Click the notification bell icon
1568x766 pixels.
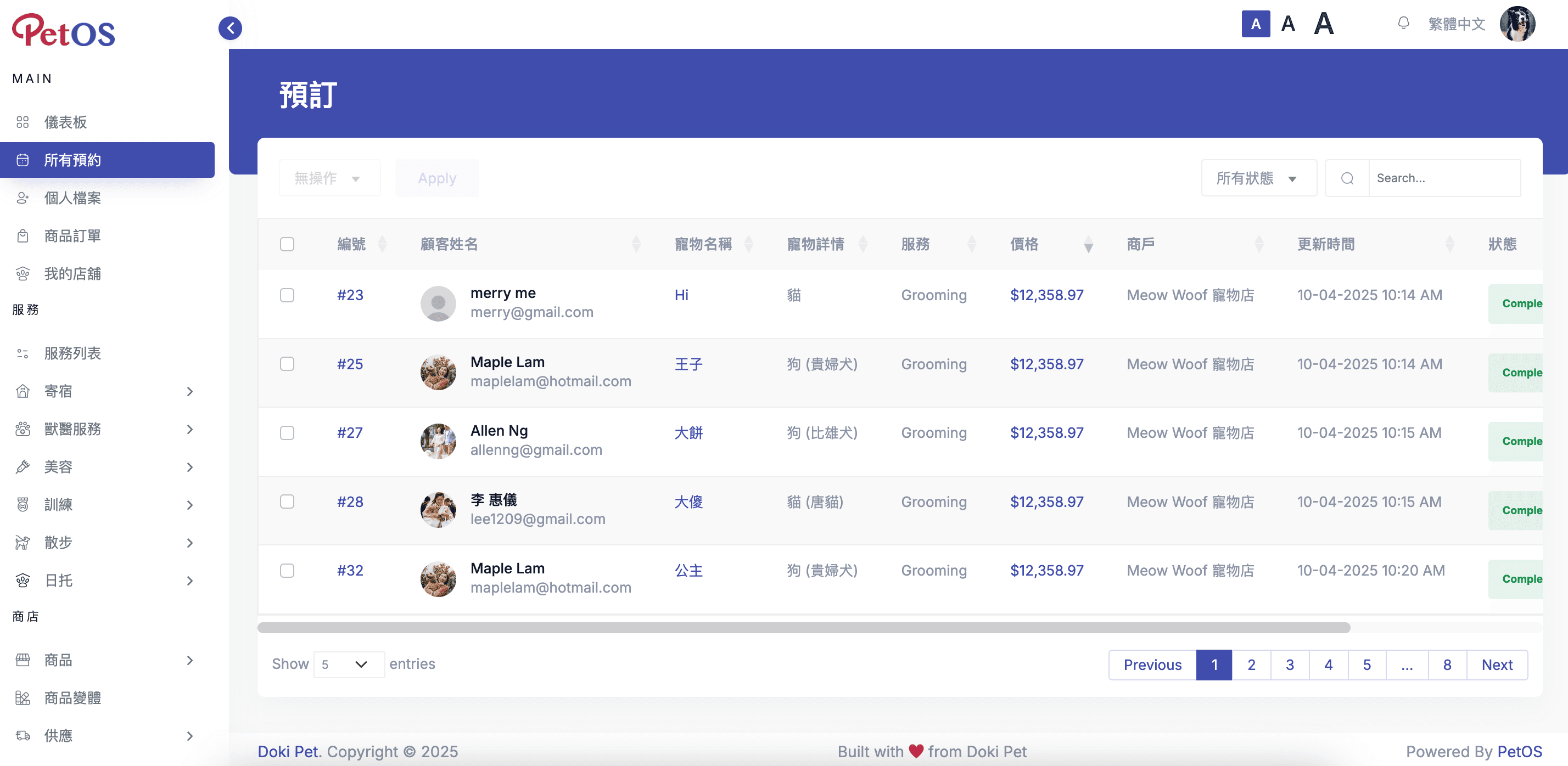(x=1403, y=24)
